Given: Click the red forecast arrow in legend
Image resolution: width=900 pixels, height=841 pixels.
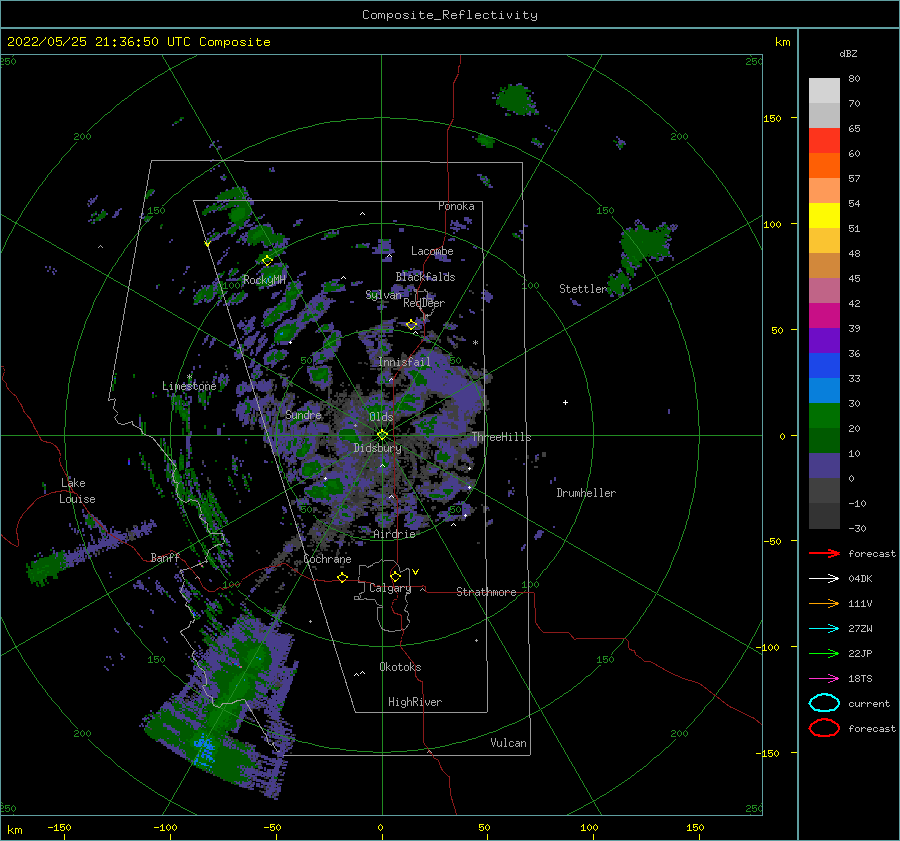Looking at the screenshot, I should click(824, 553).
